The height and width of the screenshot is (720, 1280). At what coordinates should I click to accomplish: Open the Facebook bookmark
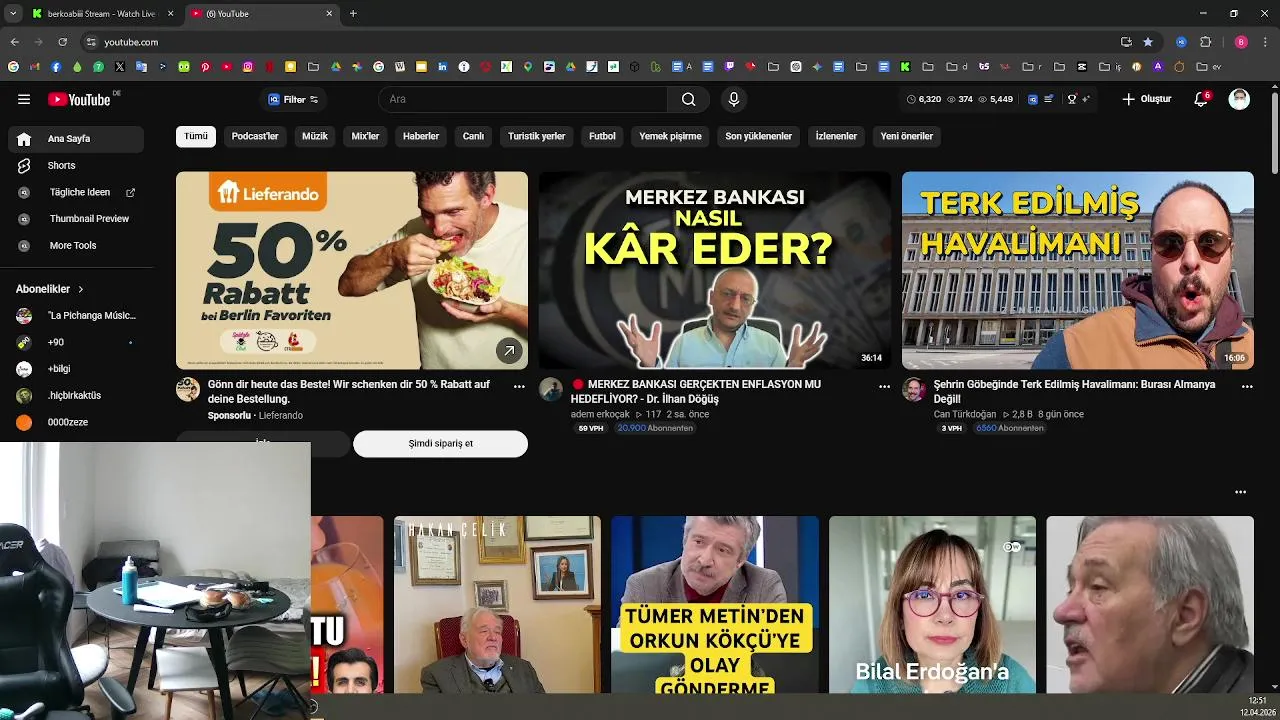(56, 67)
